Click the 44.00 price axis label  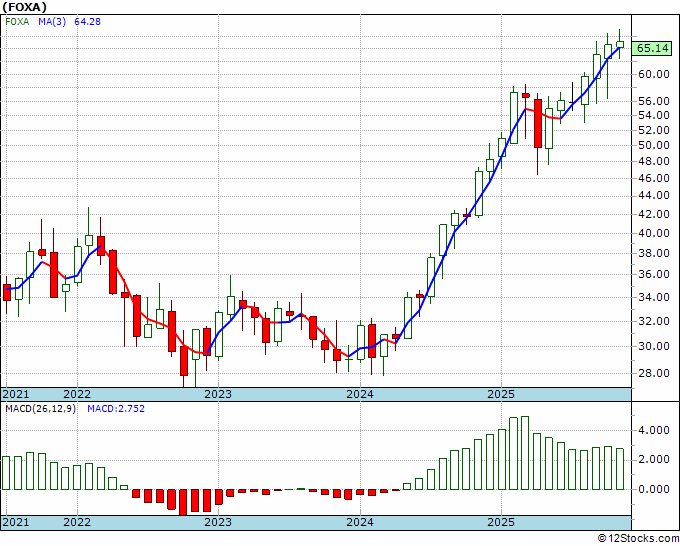click(x=654, y=196)
